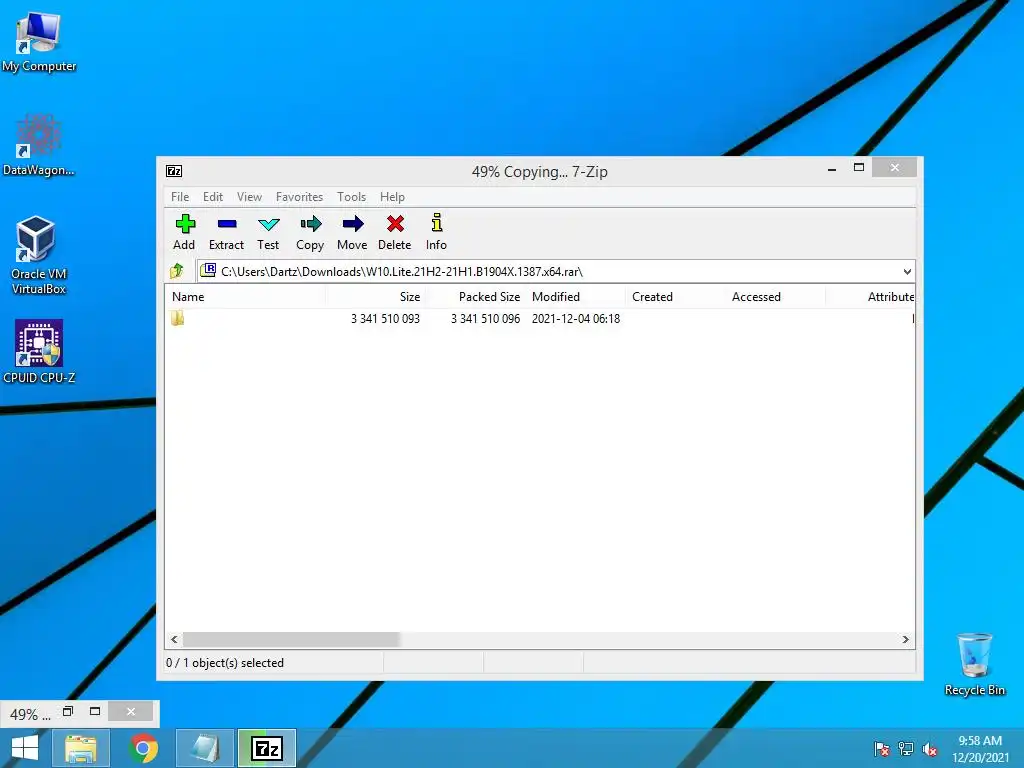The width and height of the screenshot is (1024, 768).
Task: Launch CPUID CPU-Z shortcut
Action: pyautogui.click(x=39, y=351)
